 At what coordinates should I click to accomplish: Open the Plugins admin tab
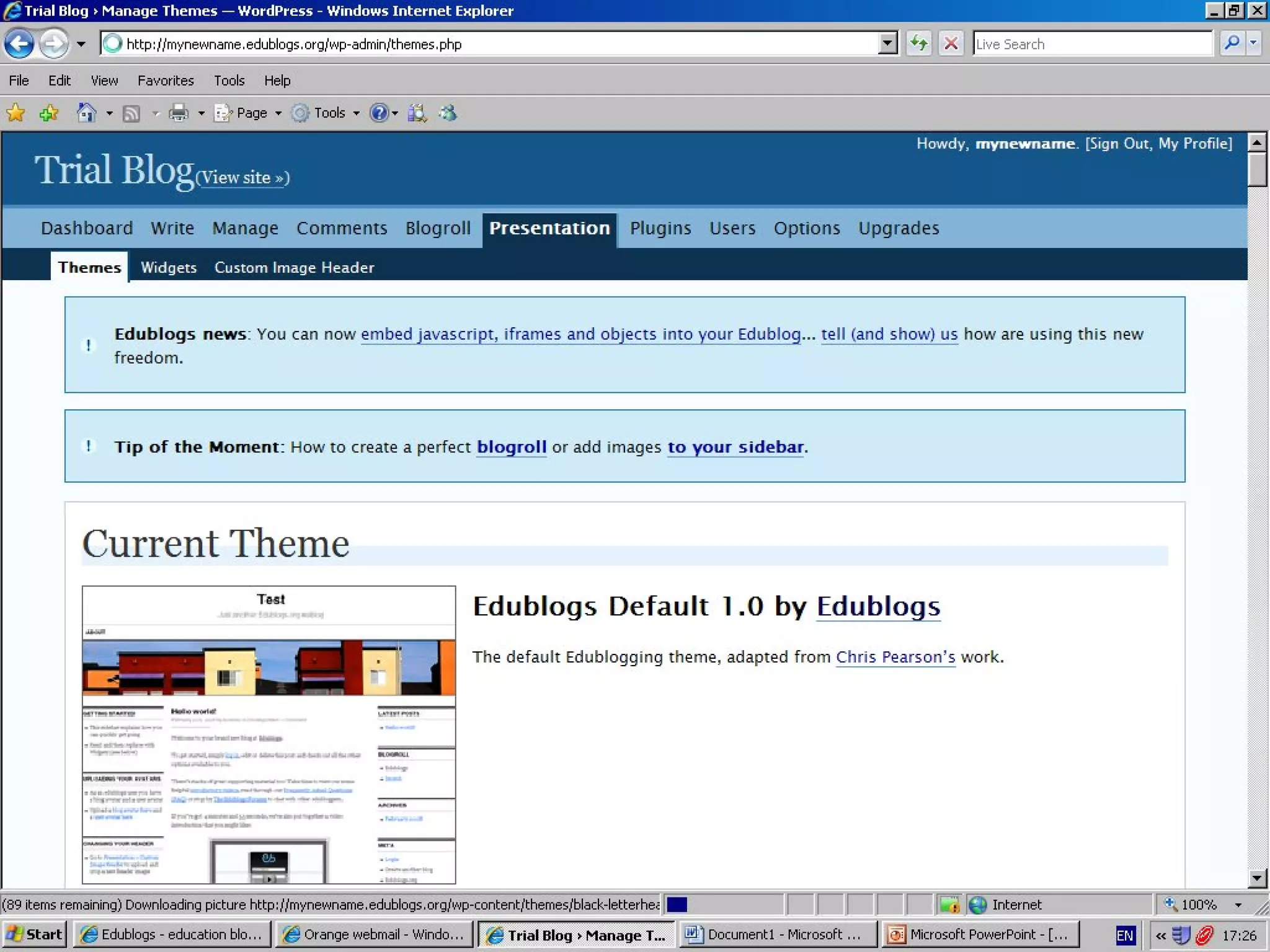[x=660, y=228]
